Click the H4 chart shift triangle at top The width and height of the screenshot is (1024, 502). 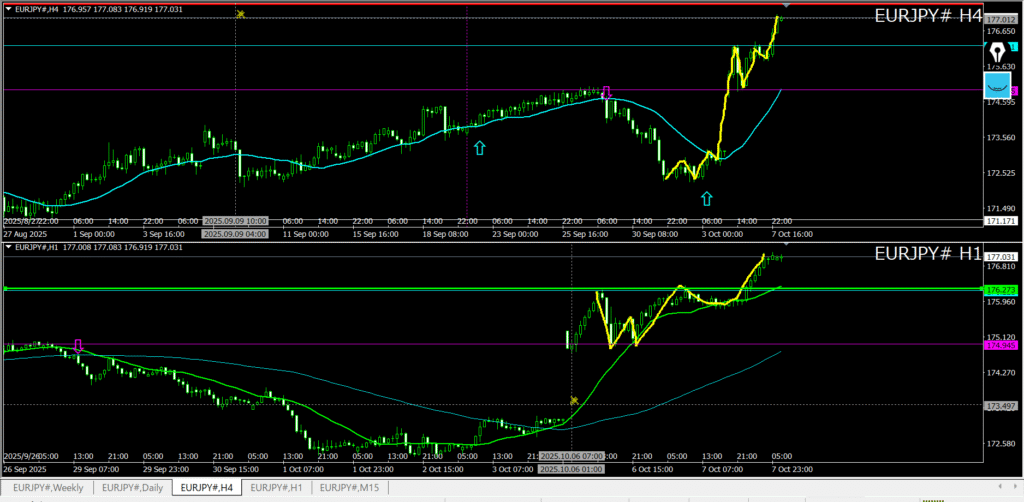click(x=785, y=8)
